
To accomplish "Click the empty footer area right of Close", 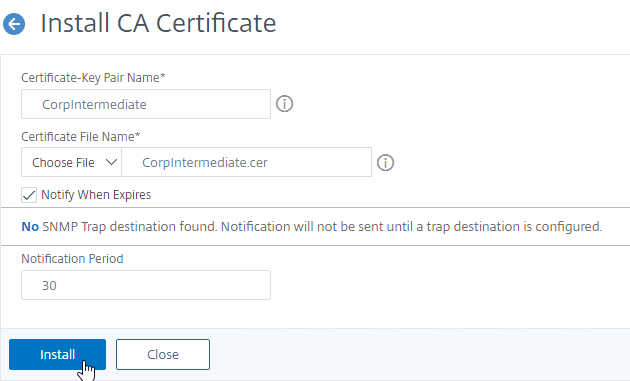I will (418, 354).
